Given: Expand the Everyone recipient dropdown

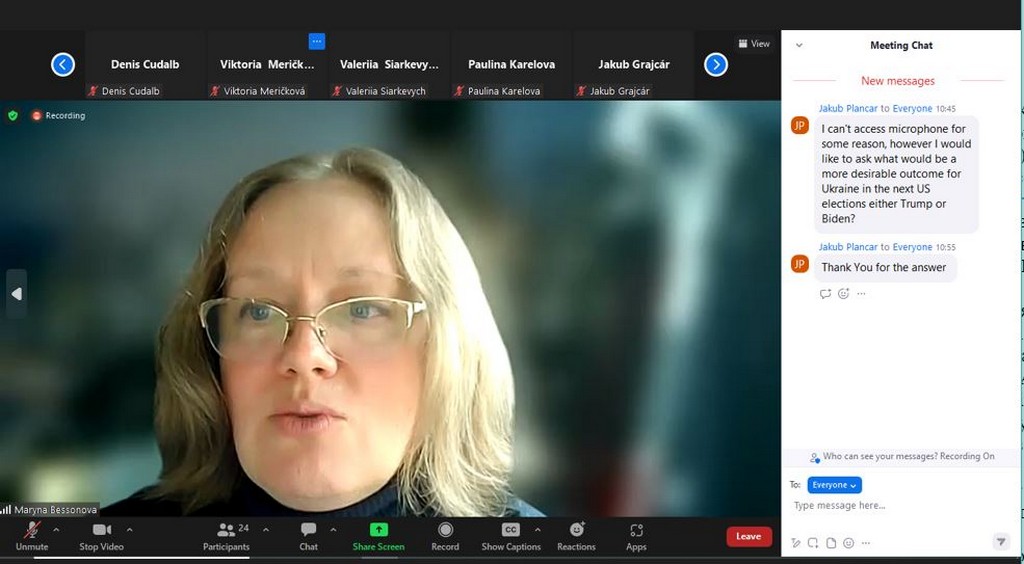Looking at the screenshot, I should [x=834, y=485].
